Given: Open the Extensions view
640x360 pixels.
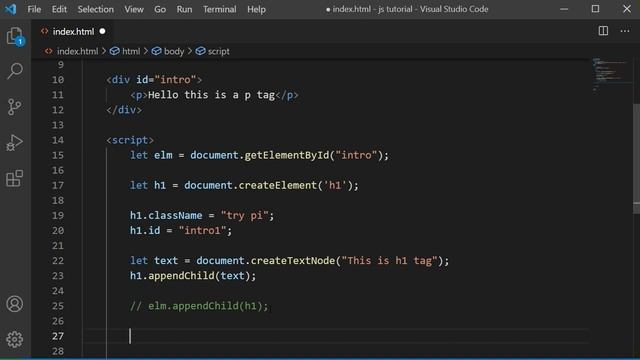Looking at the screenshot, I should (x=14, y=178).
